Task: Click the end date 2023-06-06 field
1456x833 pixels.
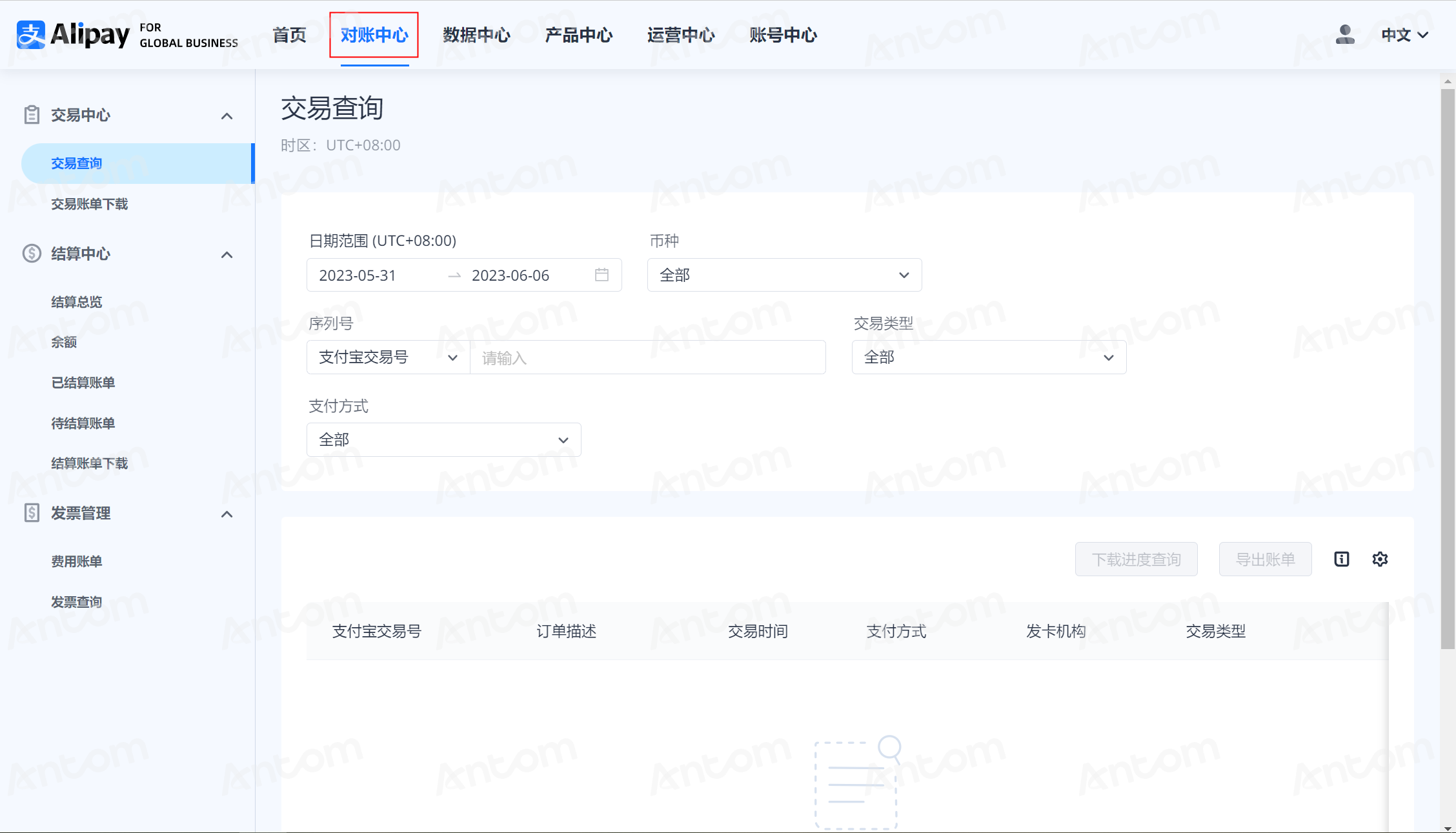Action: (x=511, y=276)
